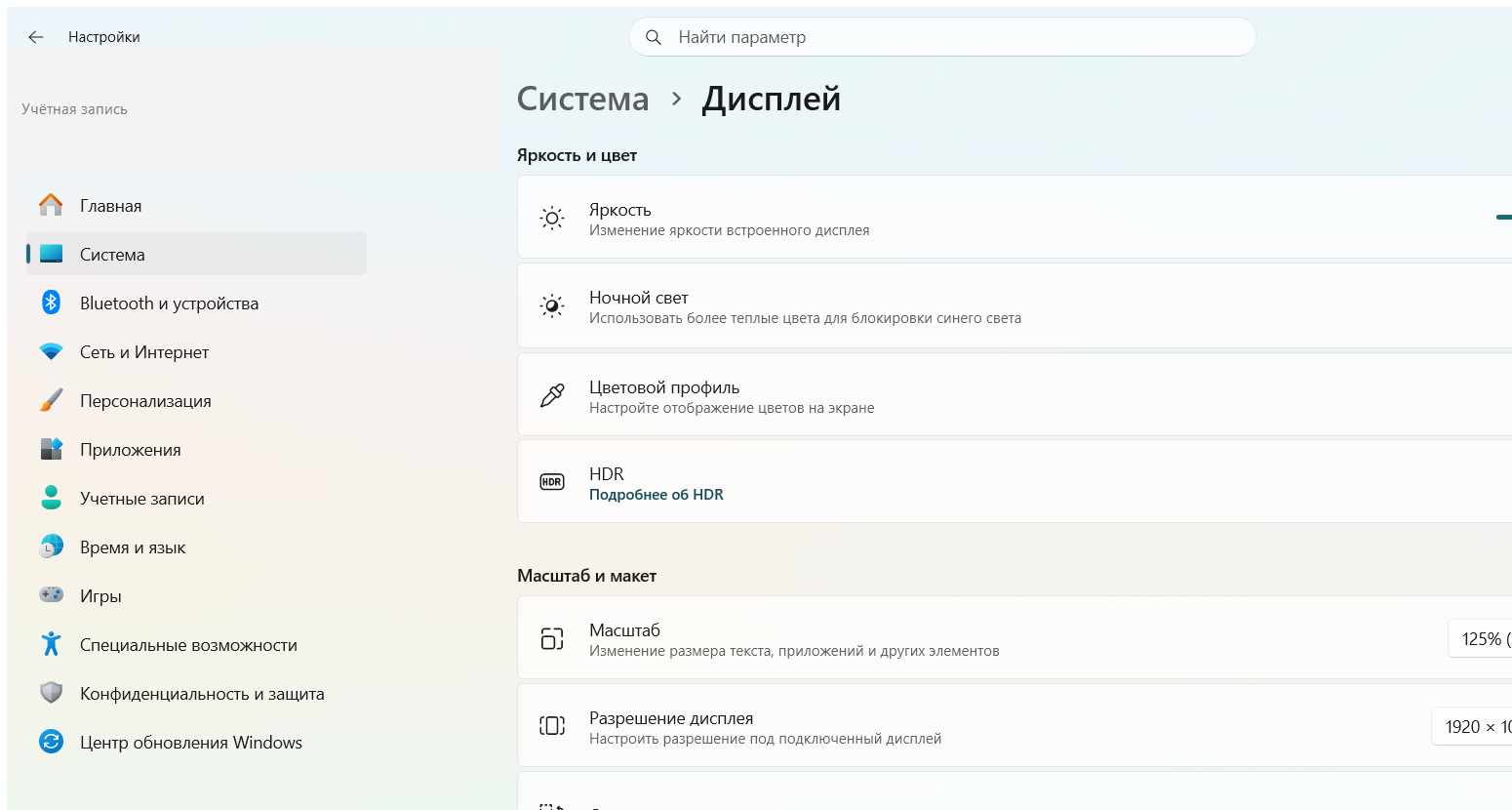Open the 125% scale dropdown

(1481, 639)
